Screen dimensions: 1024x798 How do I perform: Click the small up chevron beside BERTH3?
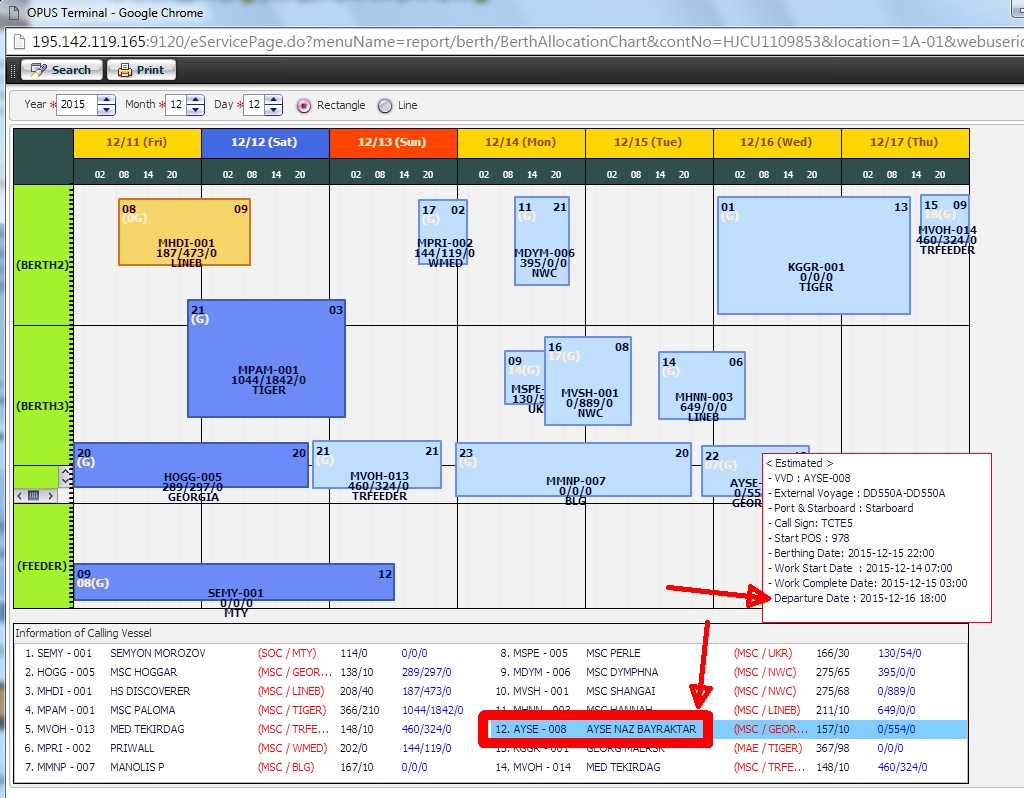click(67, 472)
